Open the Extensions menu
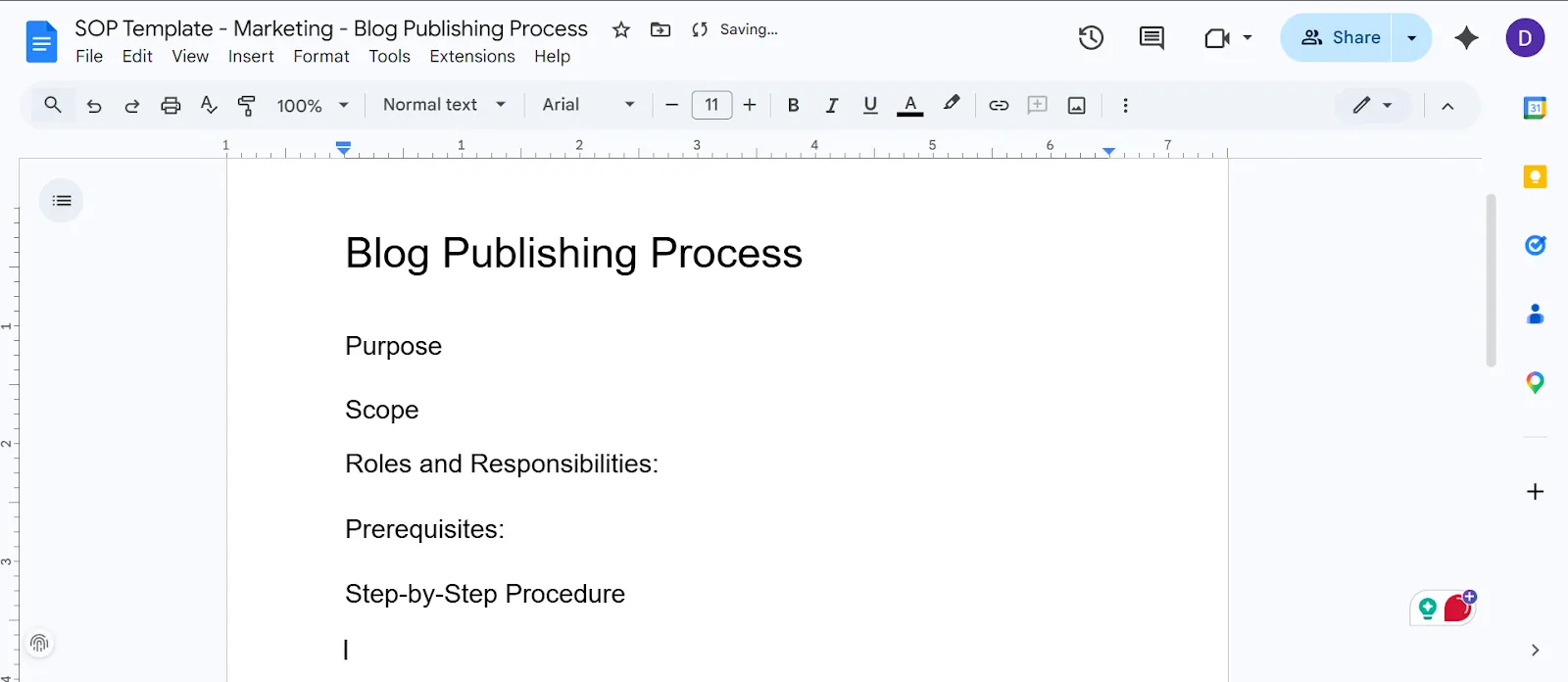1568x682 pixels. 472,57
